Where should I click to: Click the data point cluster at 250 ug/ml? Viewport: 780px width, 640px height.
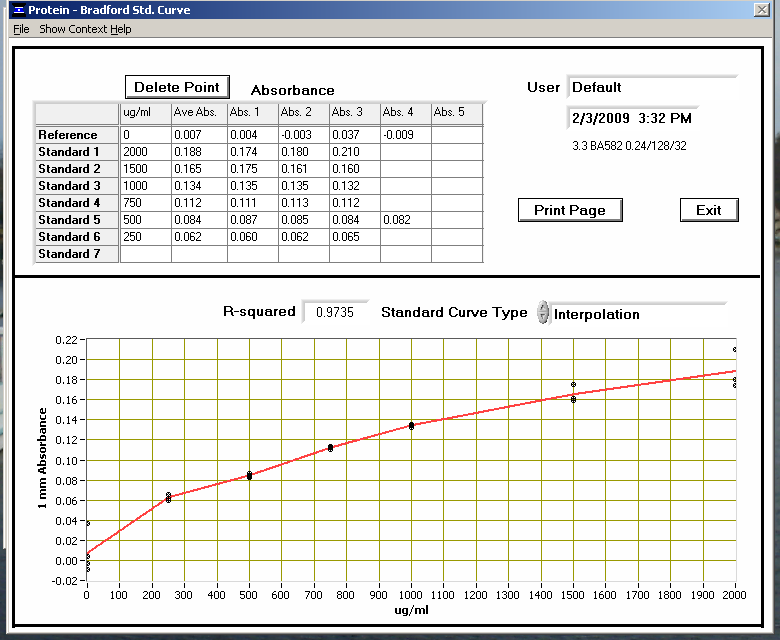tap(169, 497)
